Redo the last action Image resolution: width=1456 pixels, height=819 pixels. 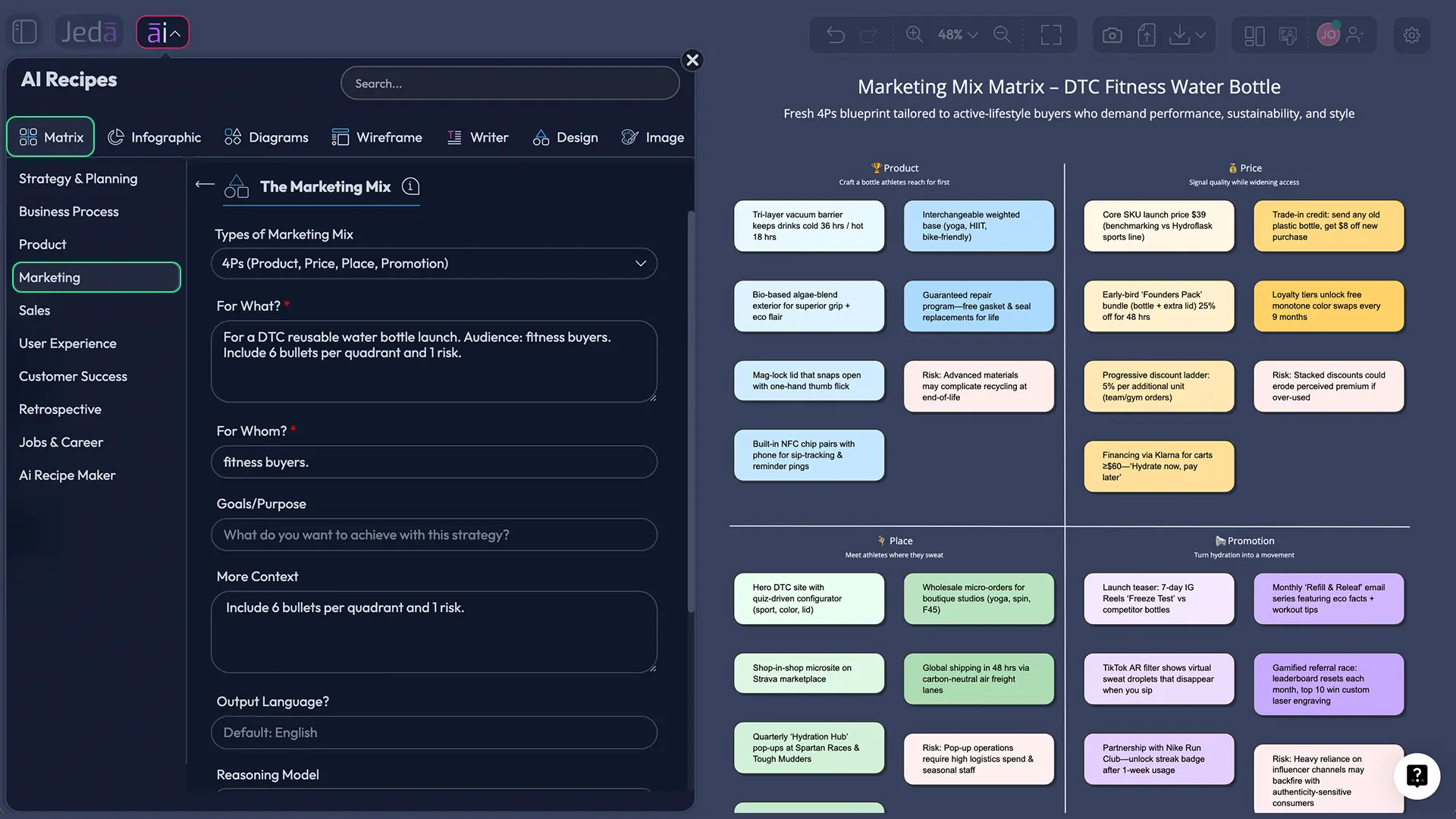[x=868, y=35]
